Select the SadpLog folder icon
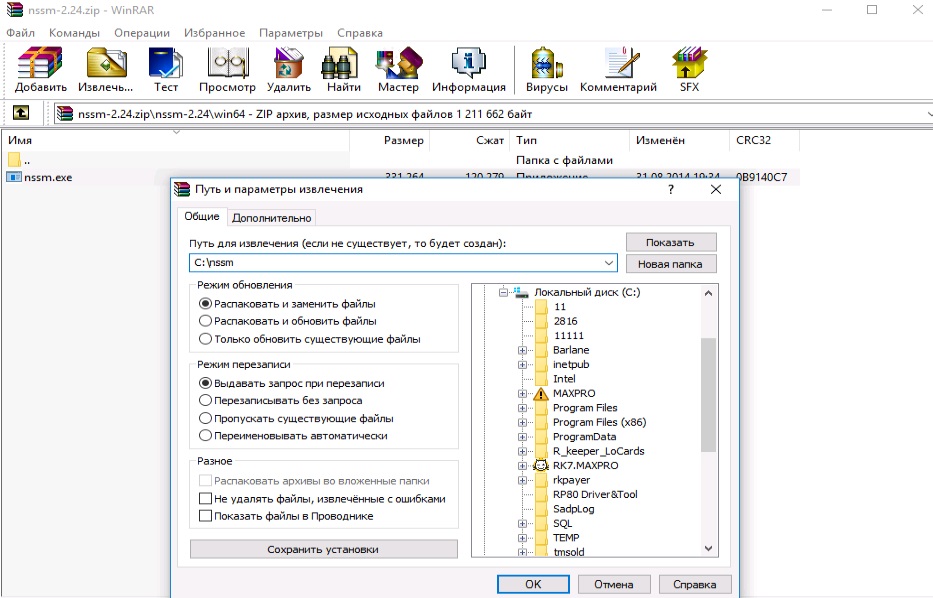Screen dimensions: 933x598 click(x=541, y=509)
